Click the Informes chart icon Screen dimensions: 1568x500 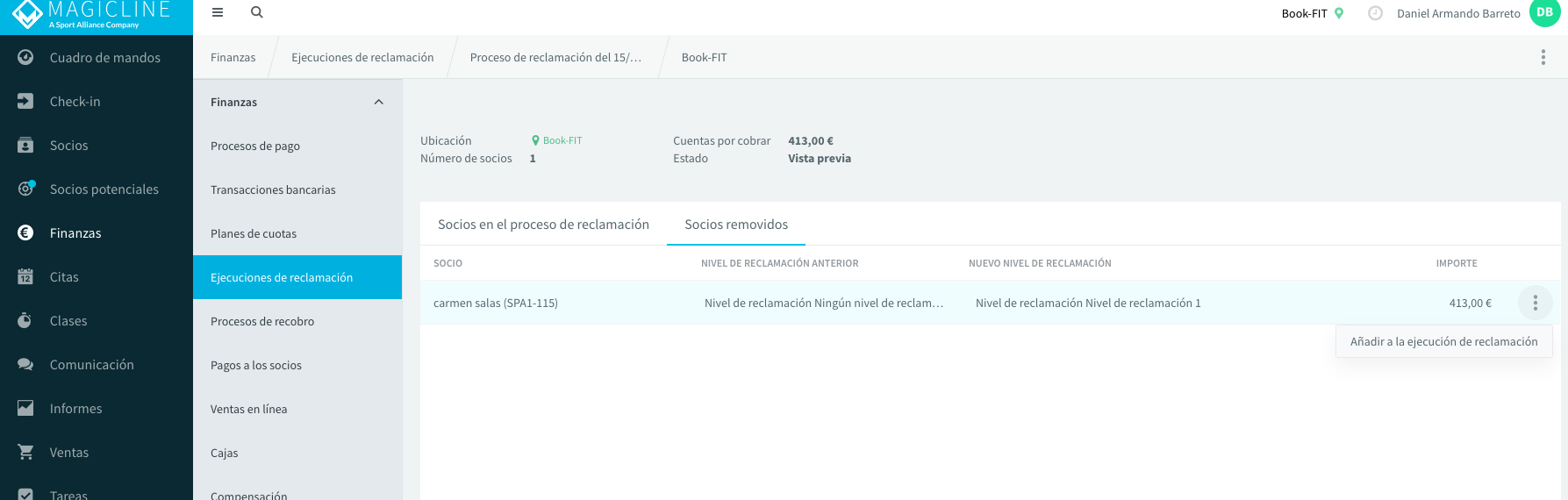(x=25, y=408)
